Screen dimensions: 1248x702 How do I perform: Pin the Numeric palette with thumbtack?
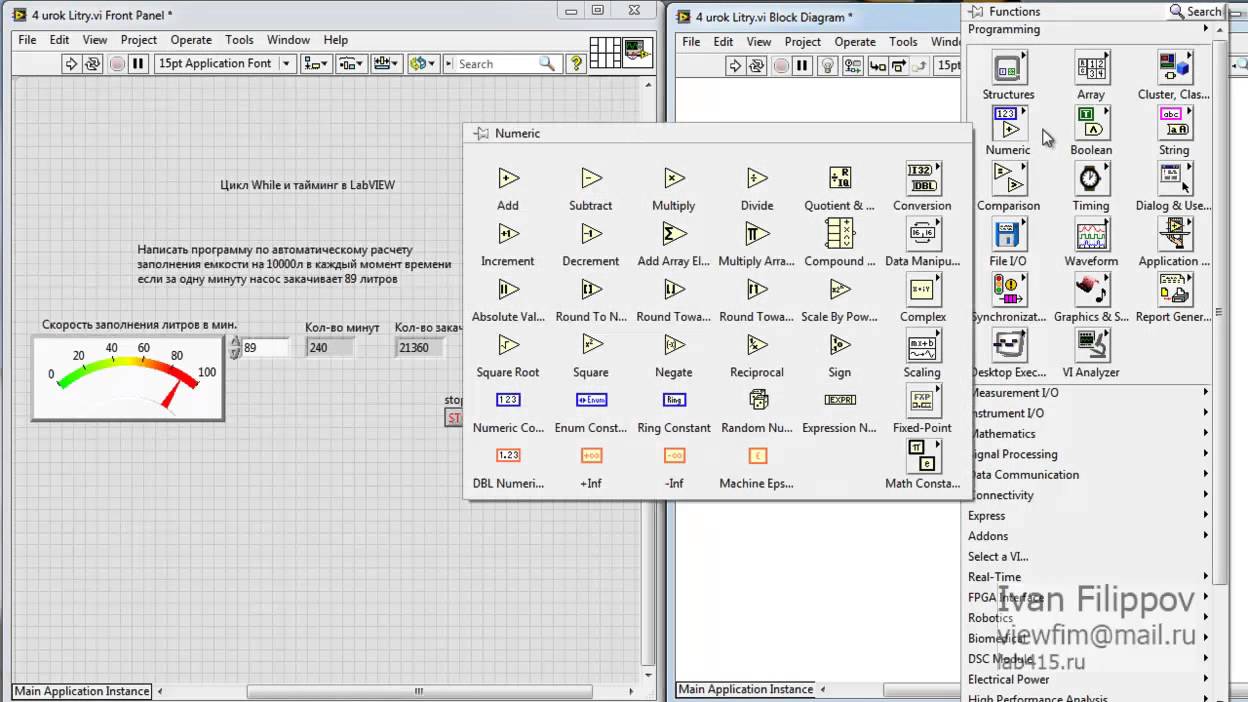click(x=481, y=133)
